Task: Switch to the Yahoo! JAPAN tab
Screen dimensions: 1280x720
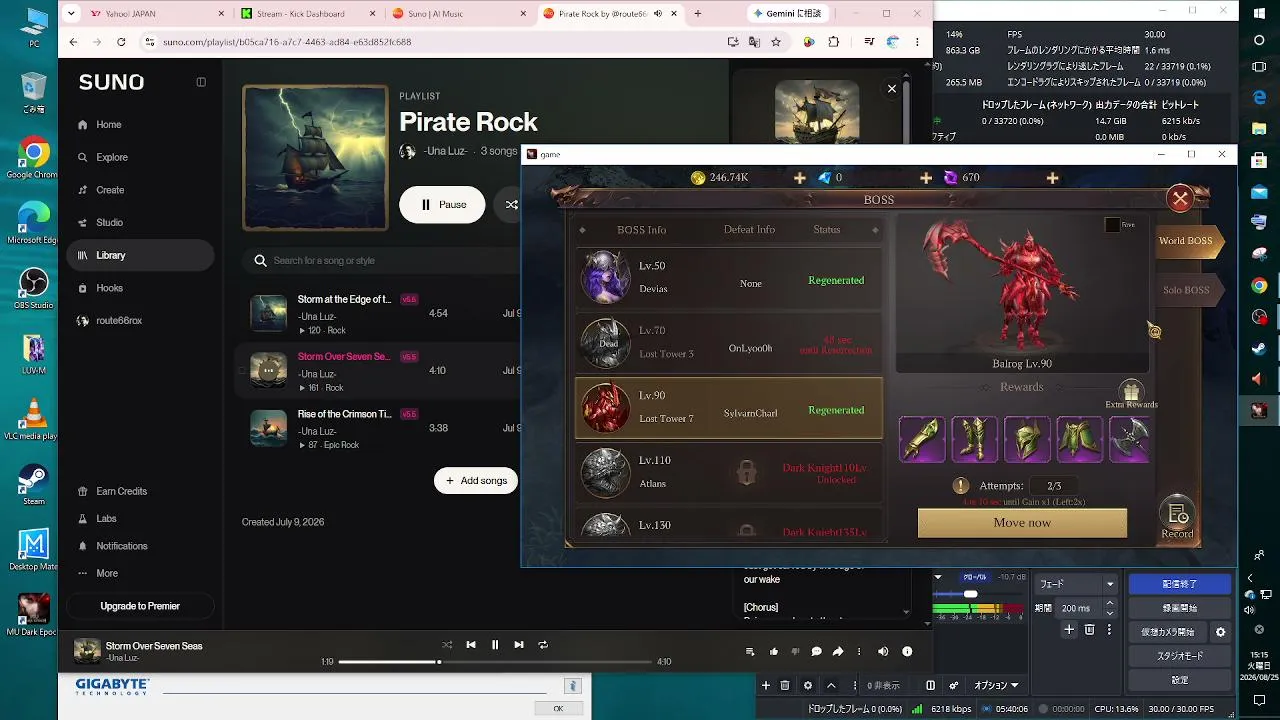Action: click(147, 14)
